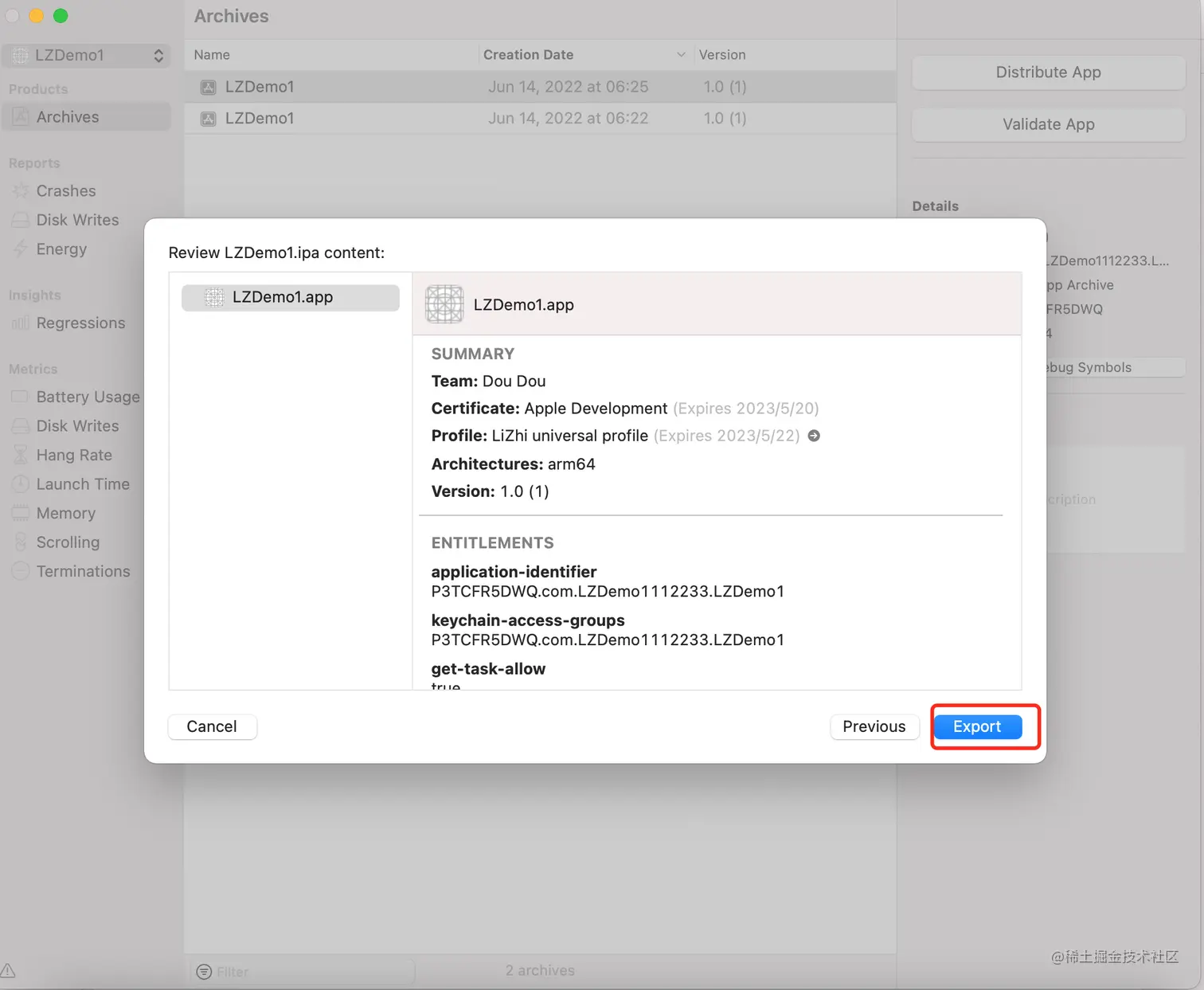Click the Certificate: Apple Development line
Image resolution: width=1204 pixels, height=990 pixels.
[x=625, y=409]
